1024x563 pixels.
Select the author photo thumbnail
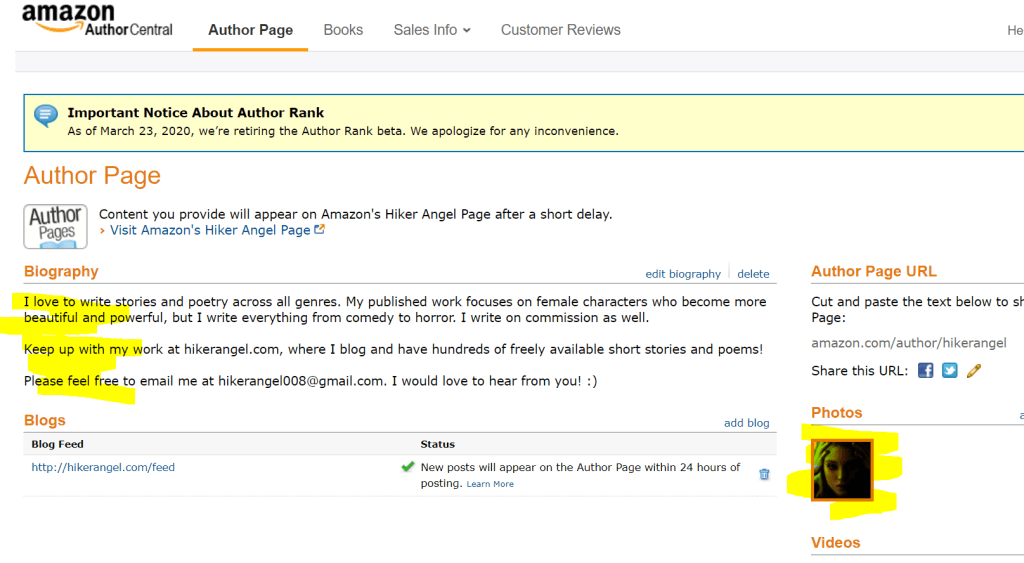(842, 469)
